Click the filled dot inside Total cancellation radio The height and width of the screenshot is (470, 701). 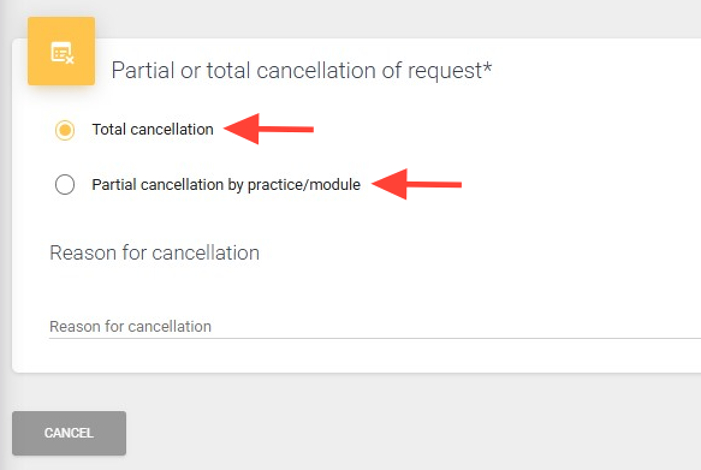point(65,130)
